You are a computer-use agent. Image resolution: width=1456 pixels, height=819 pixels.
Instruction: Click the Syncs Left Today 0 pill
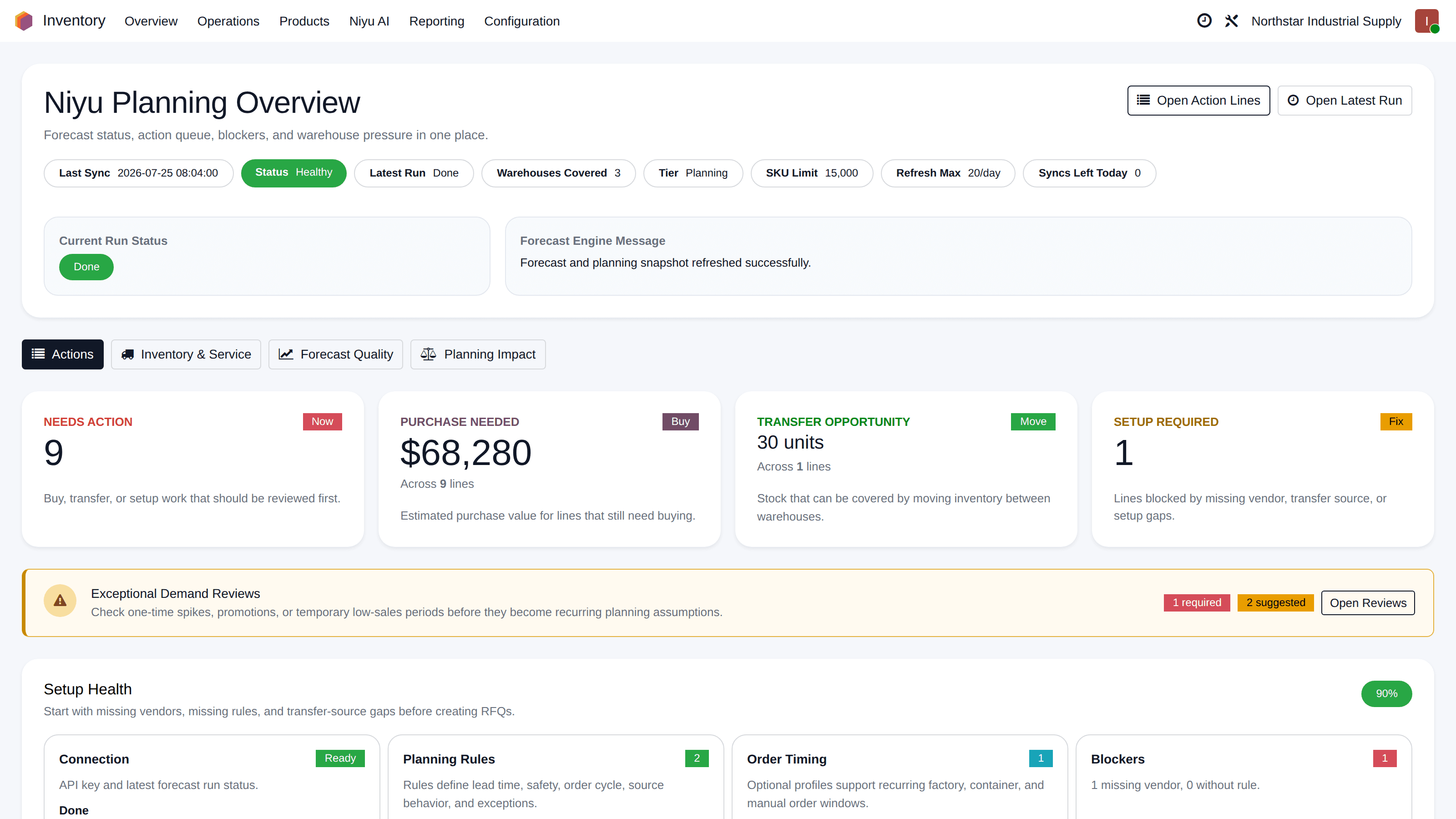point(1089,173)
